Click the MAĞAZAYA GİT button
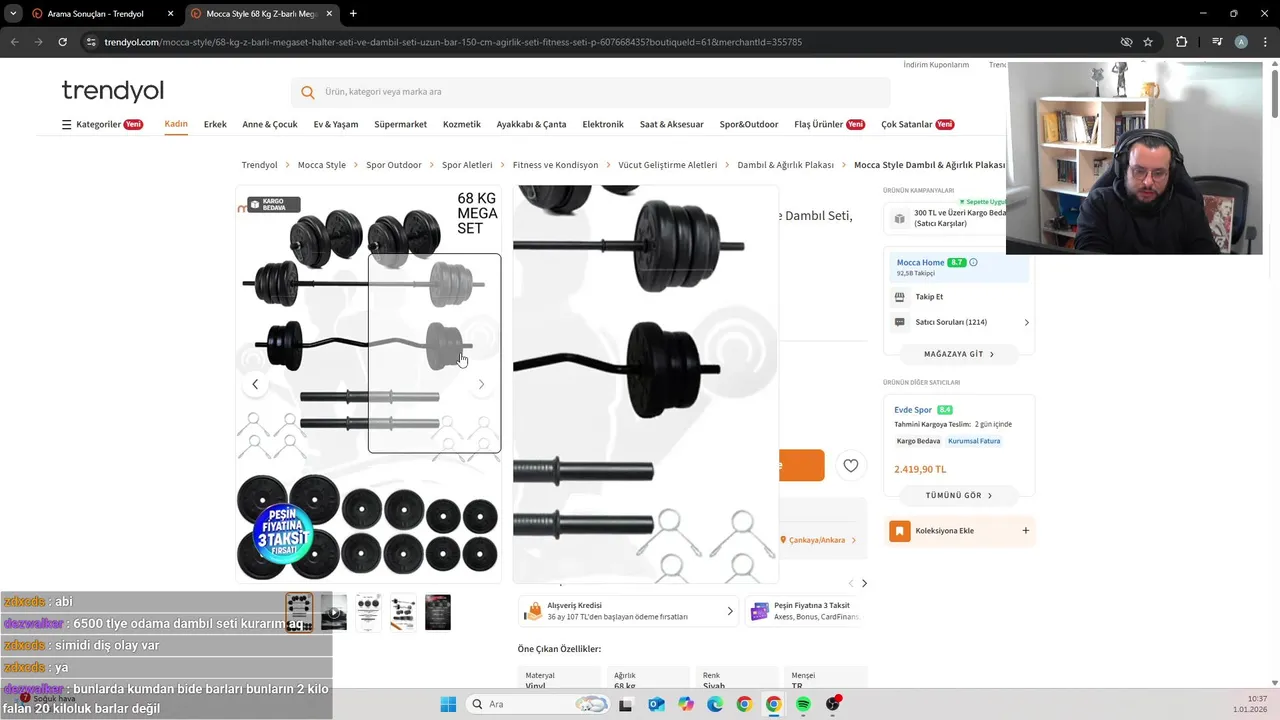The height and width of the screenshot is (720, 1280). [959, 354]
